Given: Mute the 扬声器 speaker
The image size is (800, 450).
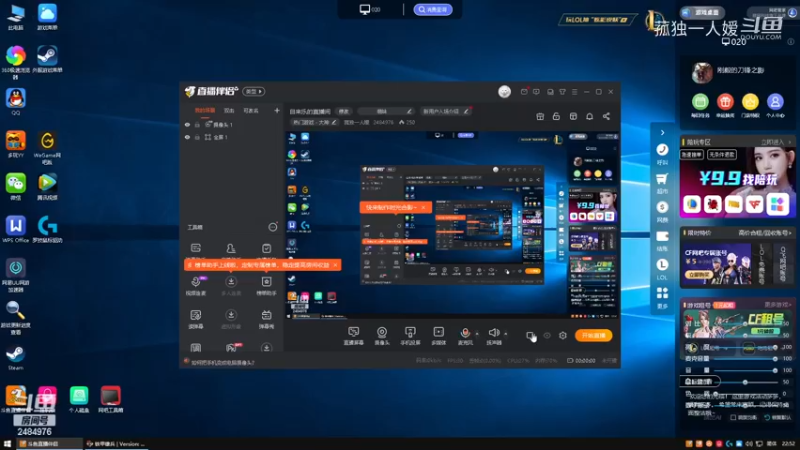Looking at the screenshot, I should [x=493, y=336].
